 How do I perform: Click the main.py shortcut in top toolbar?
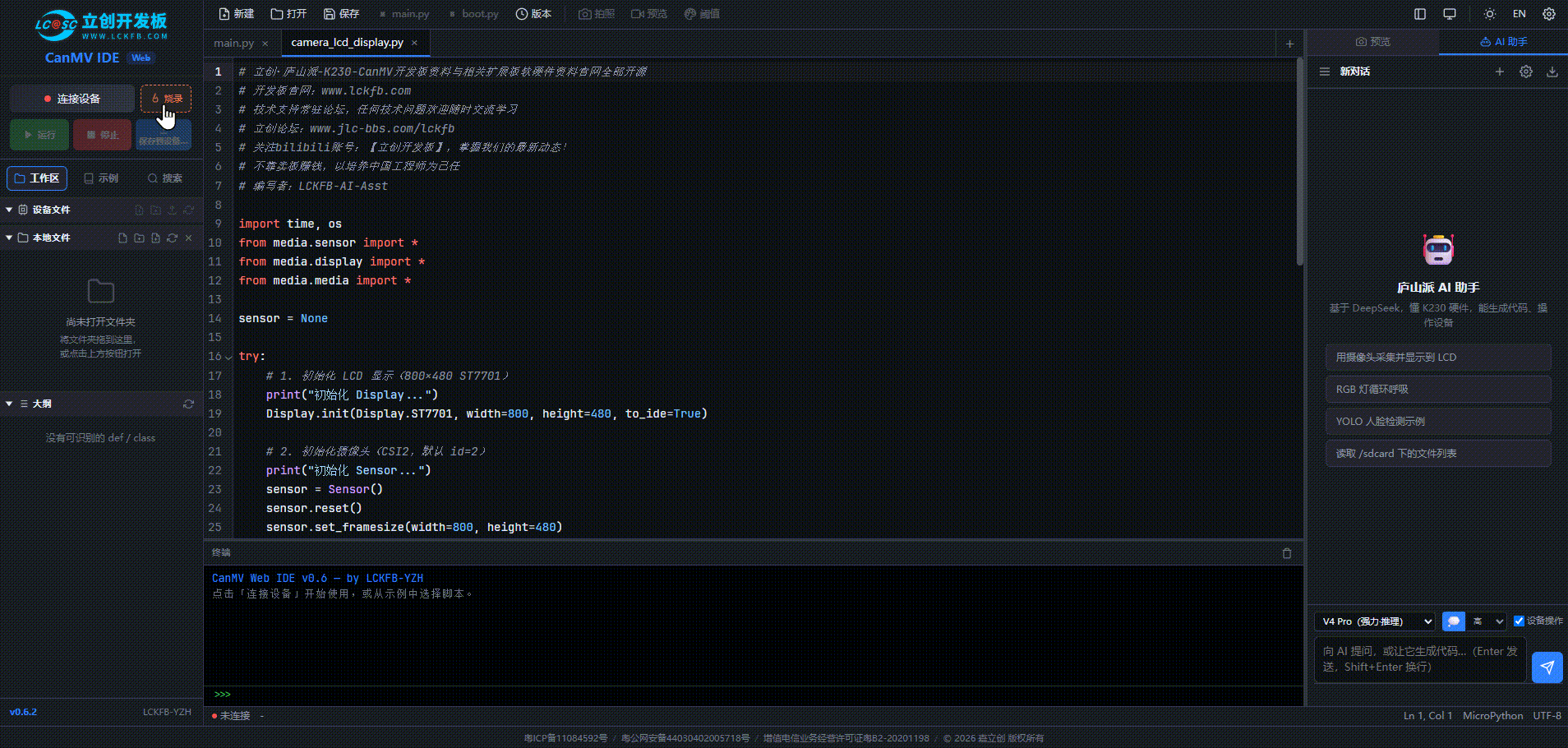[404, 14]
